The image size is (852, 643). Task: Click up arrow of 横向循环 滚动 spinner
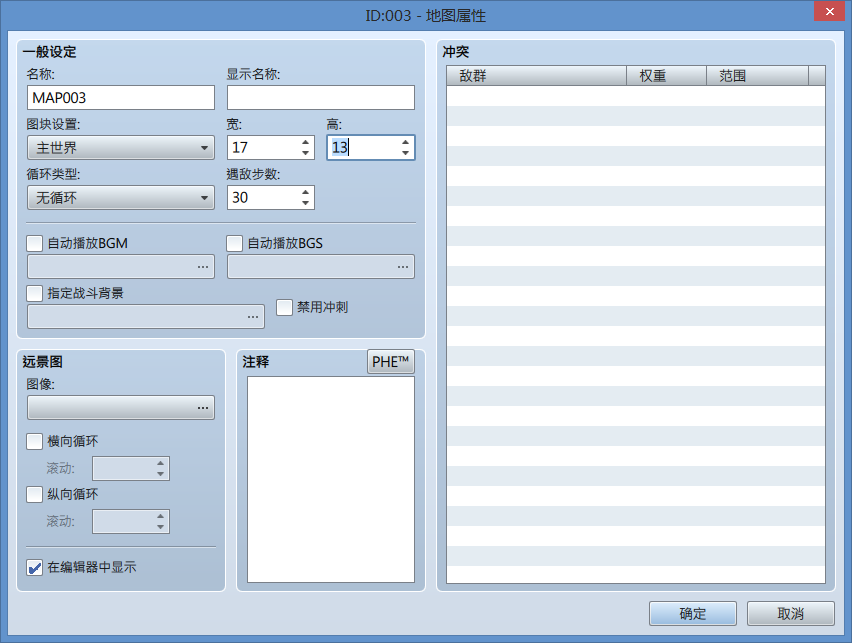point(160,464)
